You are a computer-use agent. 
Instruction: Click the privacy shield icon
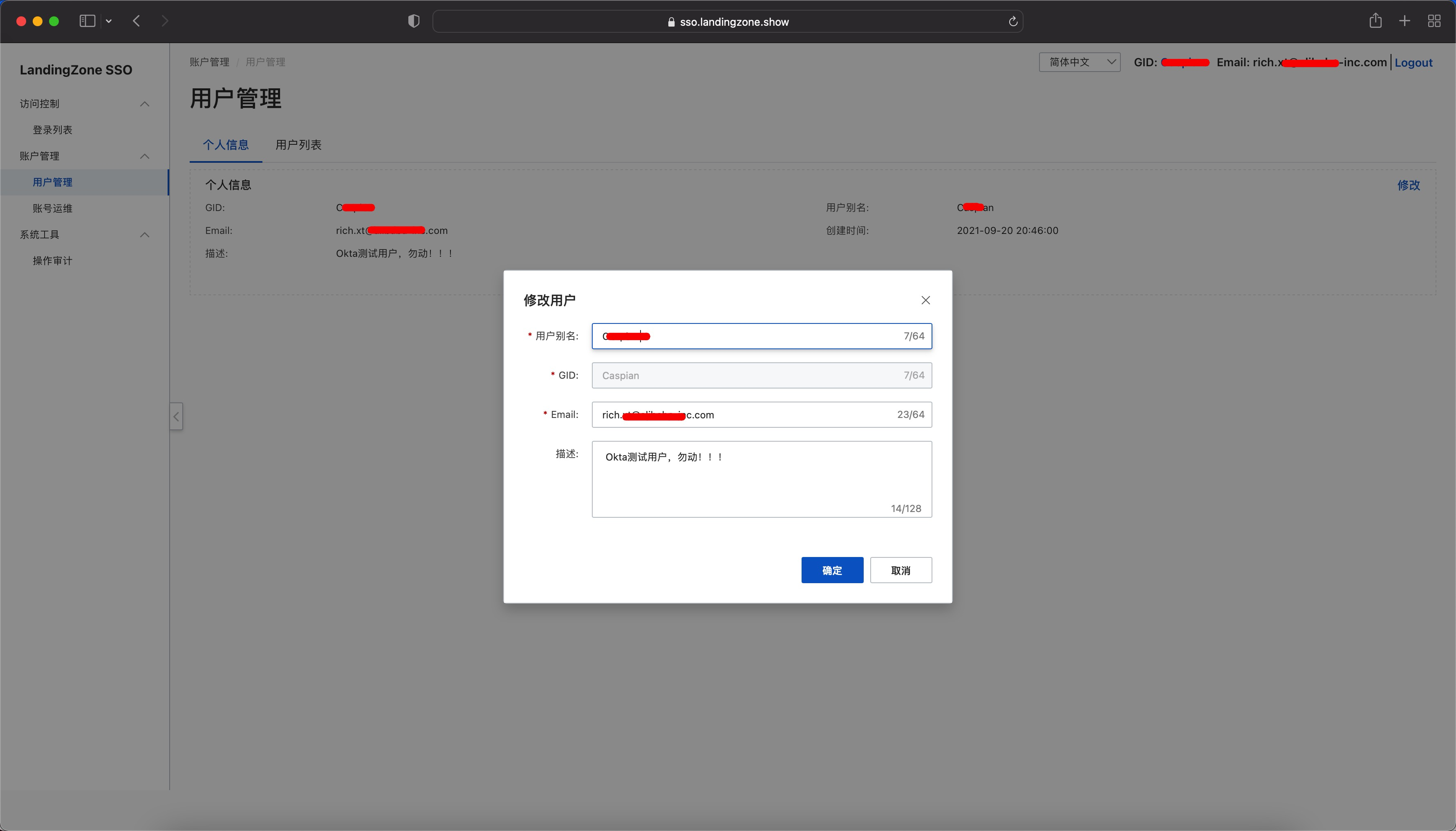(414, 21)
